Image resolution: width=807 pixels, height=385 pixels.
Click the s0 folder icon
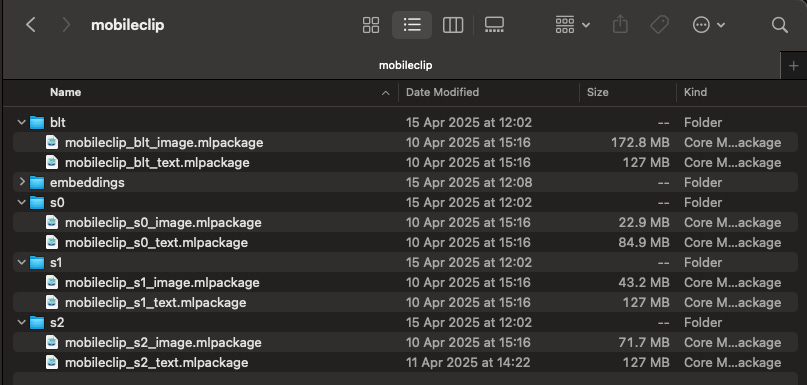(37, 202)
